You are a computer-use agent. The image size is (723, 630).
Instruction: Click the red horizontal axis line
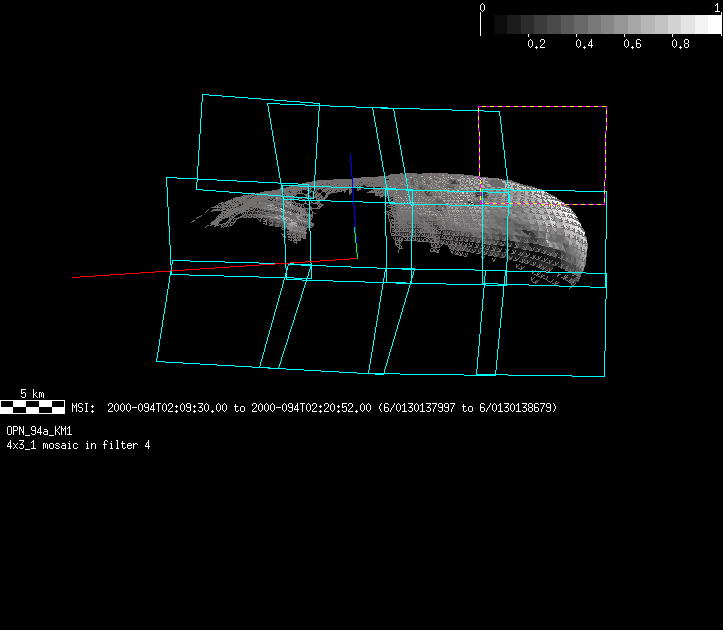[x=200, y=267]
